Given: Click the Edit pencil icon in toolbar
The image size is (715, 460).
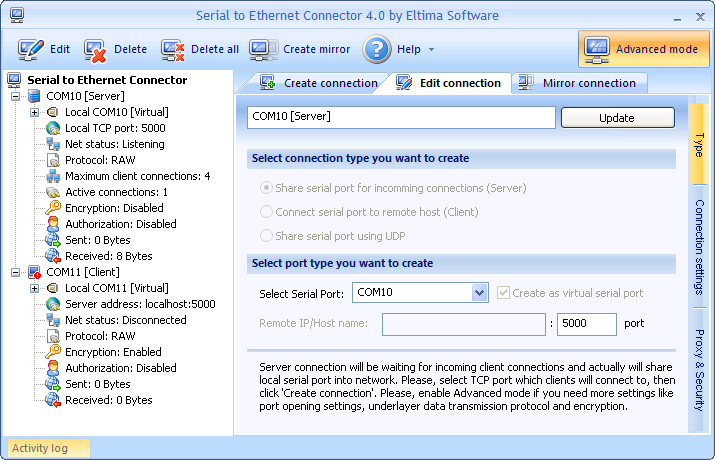Looking at the screenshot, I should (31, 49).
